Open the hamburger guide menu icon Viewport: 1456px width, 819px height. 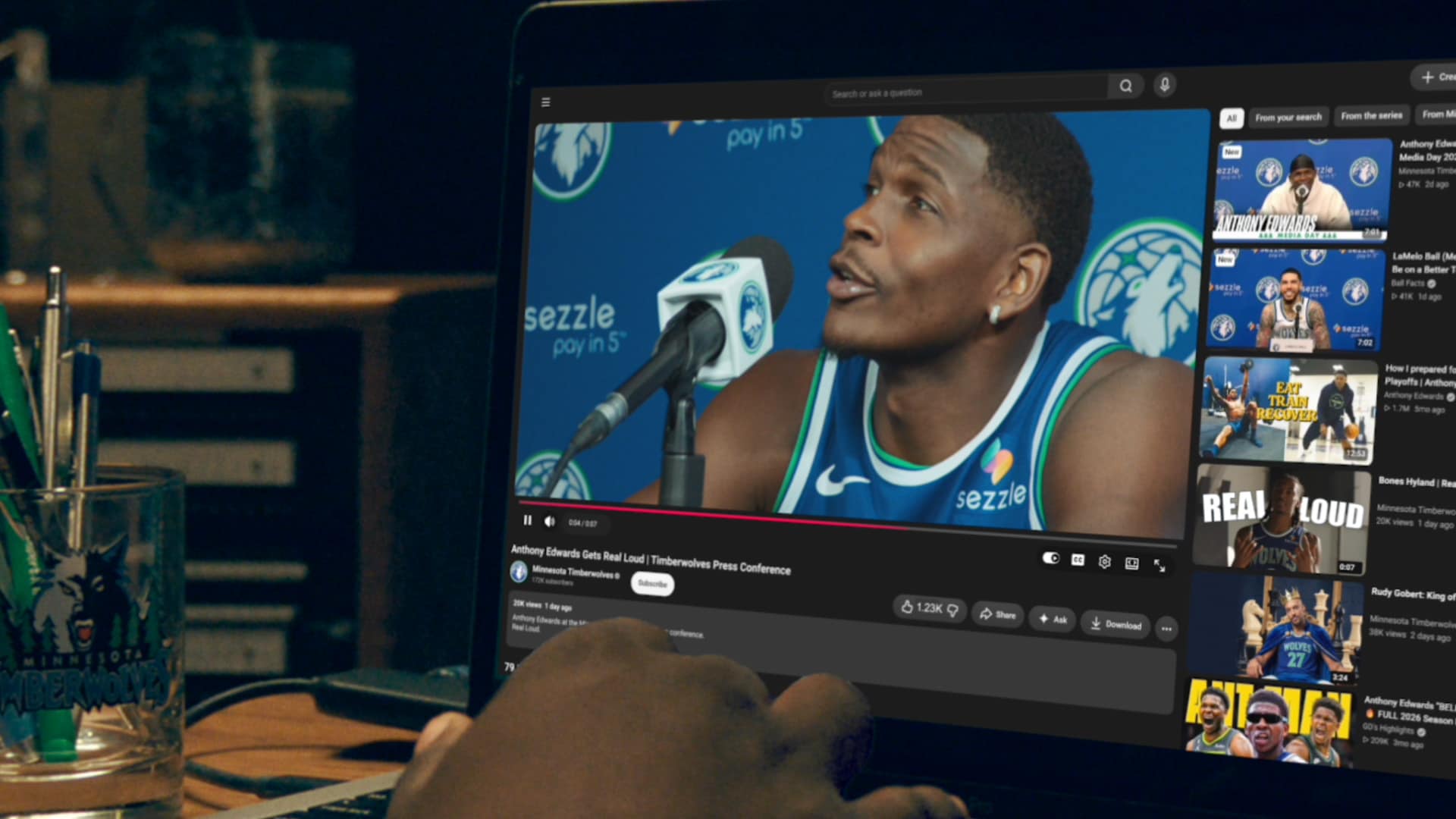tap(545, 102)
